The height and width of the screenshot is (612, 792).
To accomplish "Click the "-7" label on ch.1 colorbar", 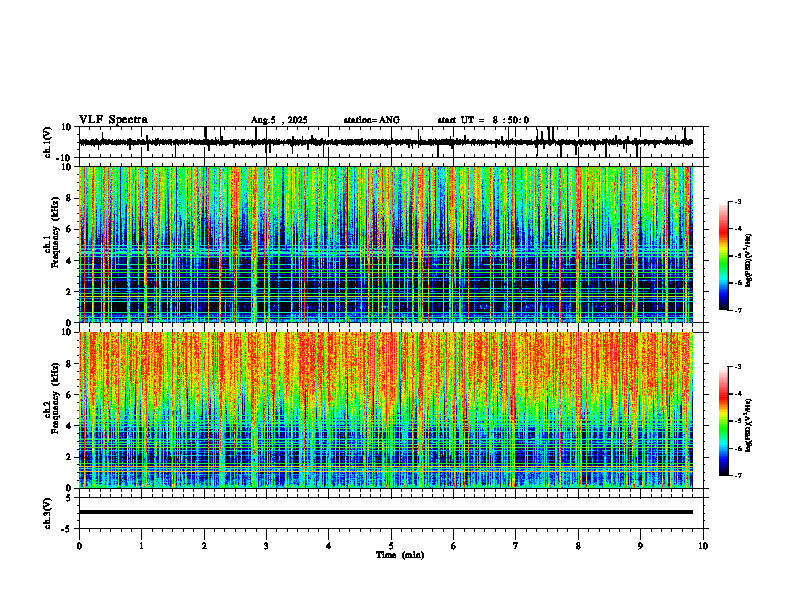I will [x=738, y=310].
